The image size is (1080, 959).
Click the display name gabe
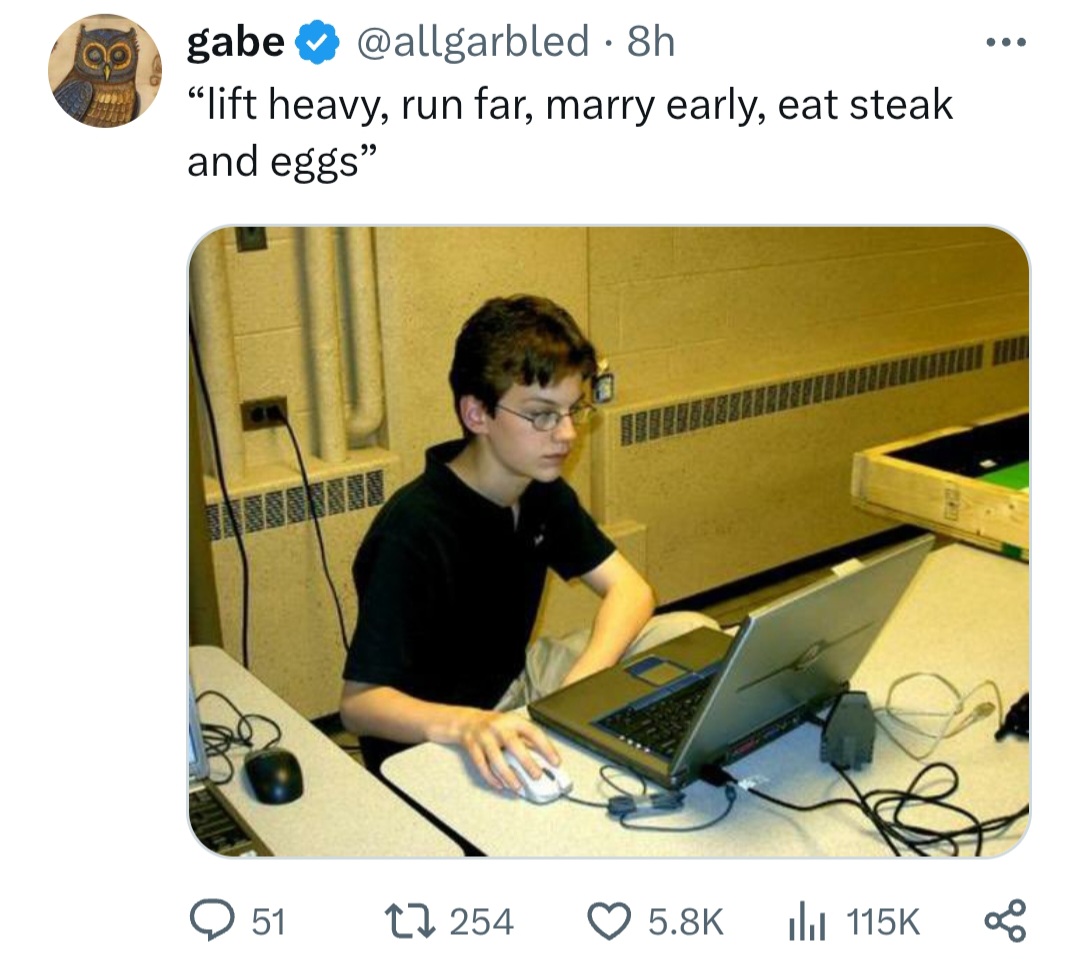tap(236, 42)
